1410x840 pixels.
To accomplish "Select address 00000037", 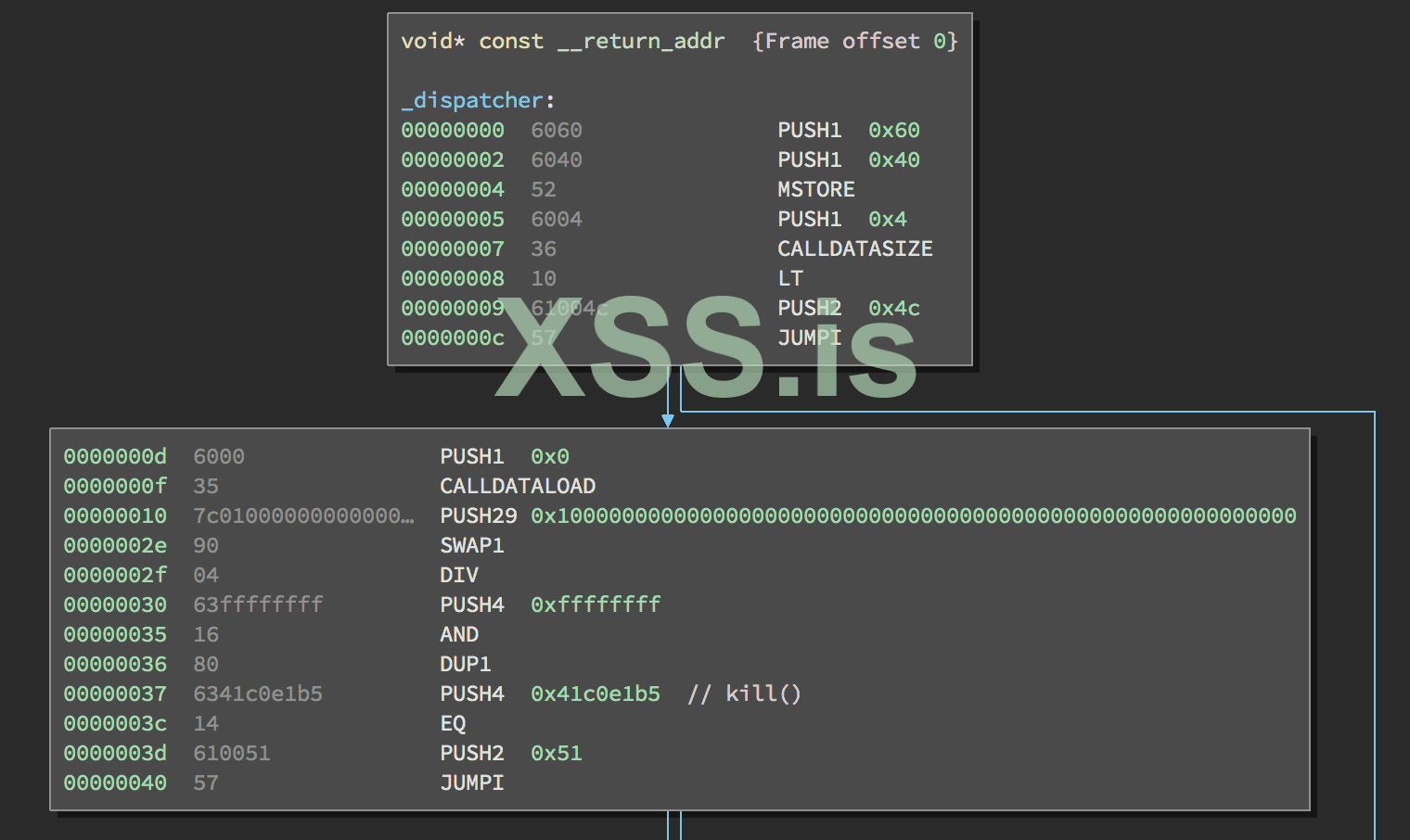I will click(115, 694).
